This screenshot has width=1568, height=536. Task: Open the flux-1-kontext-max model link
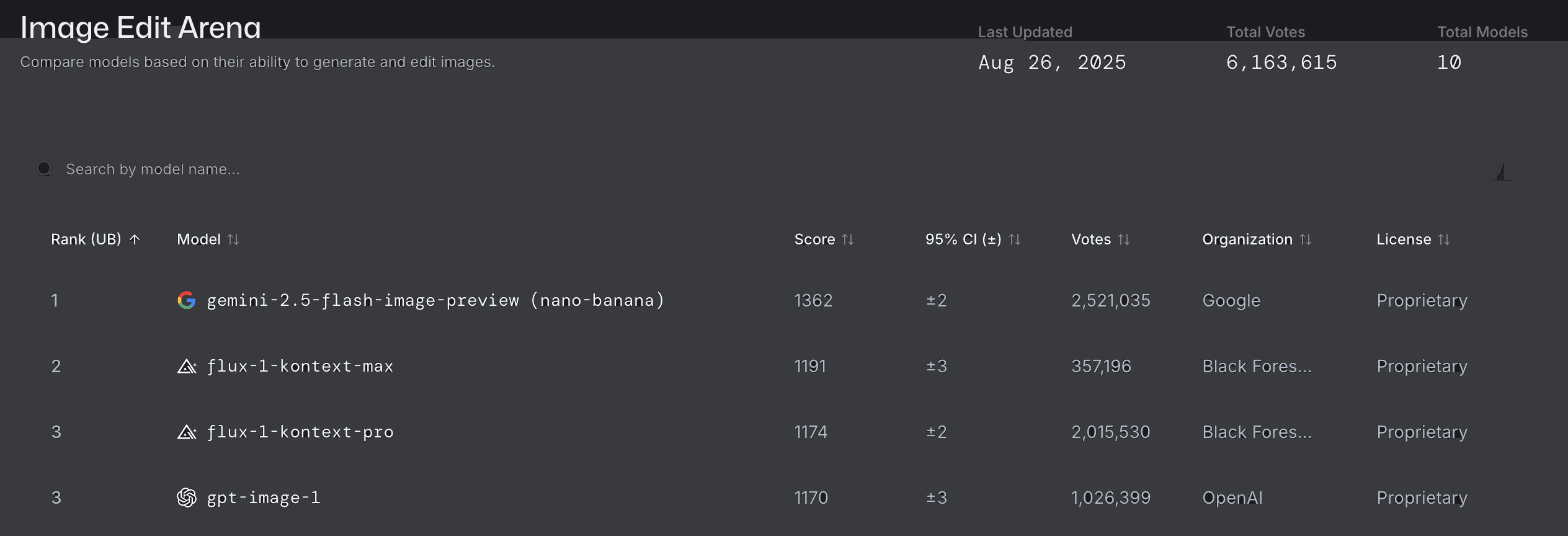[300, 367]
